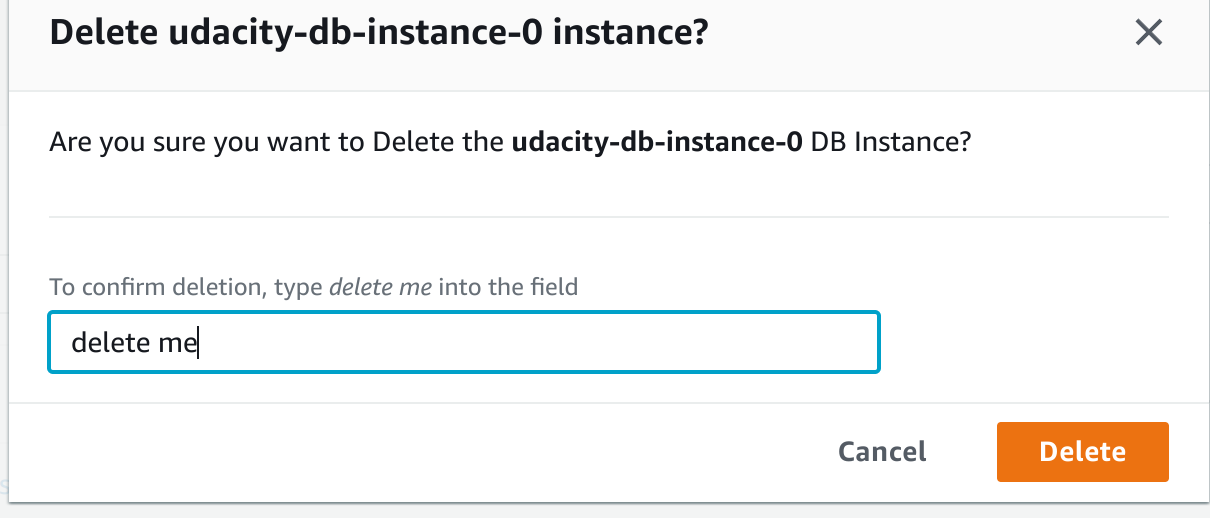1210x518 pixels.
Task: Place the cursor after "me" in the field
Action: point(198,344)
